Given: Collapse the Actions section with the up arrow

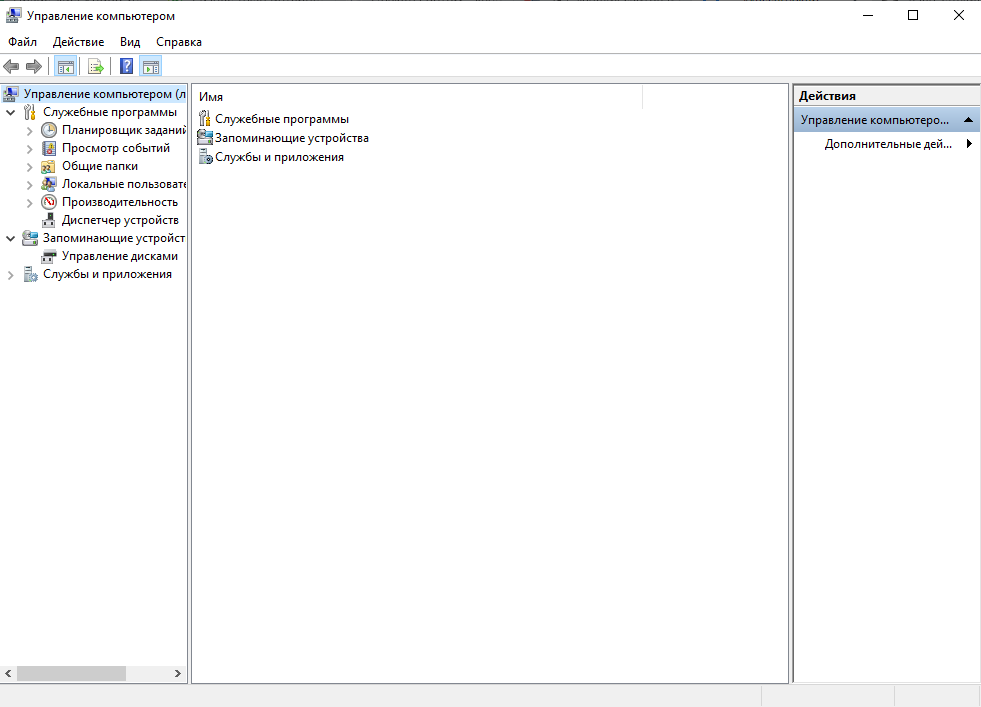Looking at the screenshot, I should tap(968, 120).
